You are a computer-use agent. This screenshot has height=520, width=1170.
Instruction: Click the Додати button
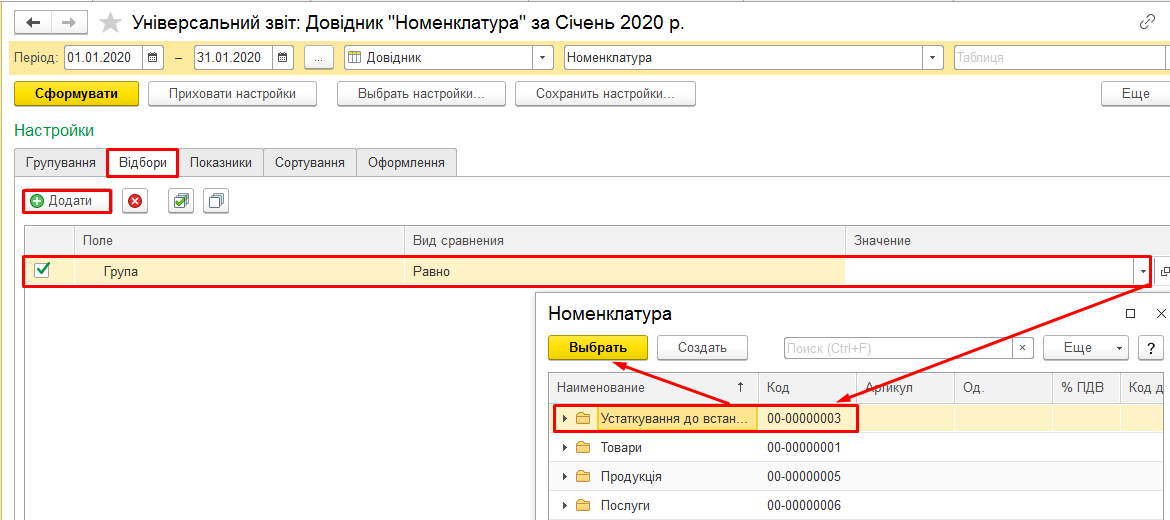click(68, 201)
